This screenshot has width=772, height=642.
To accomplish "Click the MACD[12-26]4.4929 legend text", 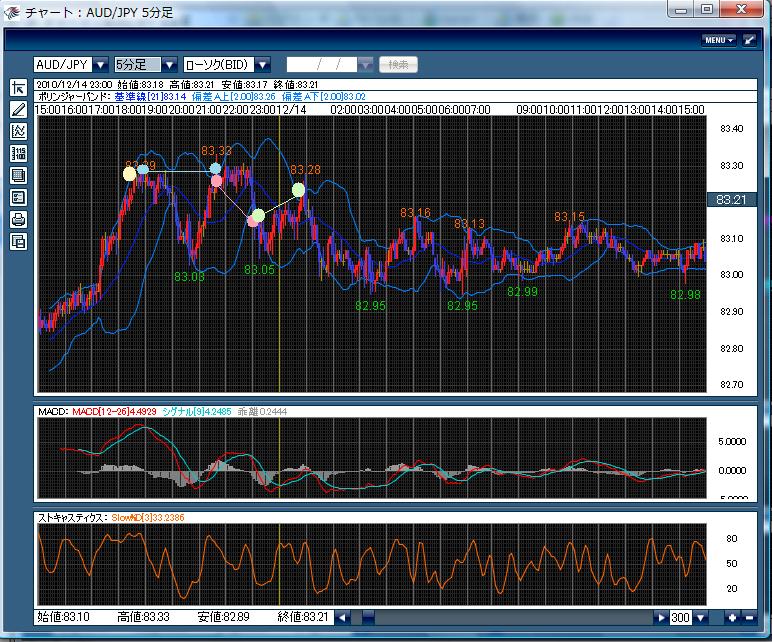I will pos(114,412).
